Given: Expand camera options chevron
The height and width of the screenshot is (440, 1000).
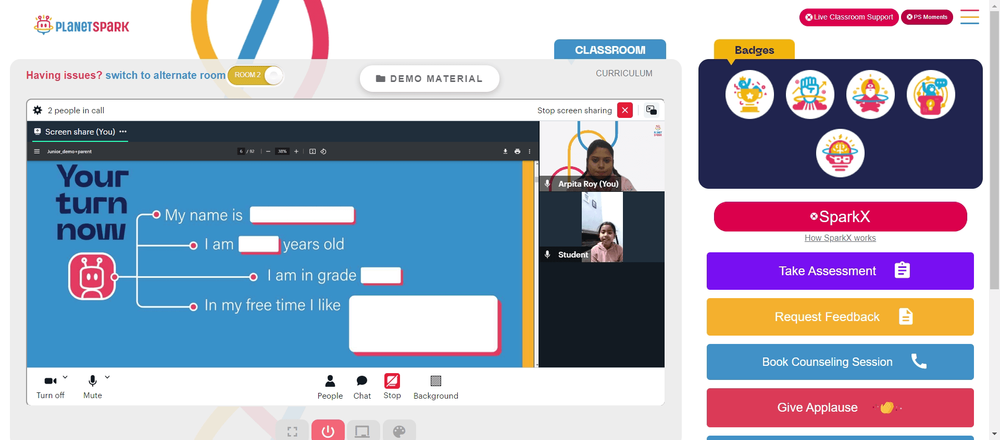Looking at the screenshot, I should click(x=65, y=377).
